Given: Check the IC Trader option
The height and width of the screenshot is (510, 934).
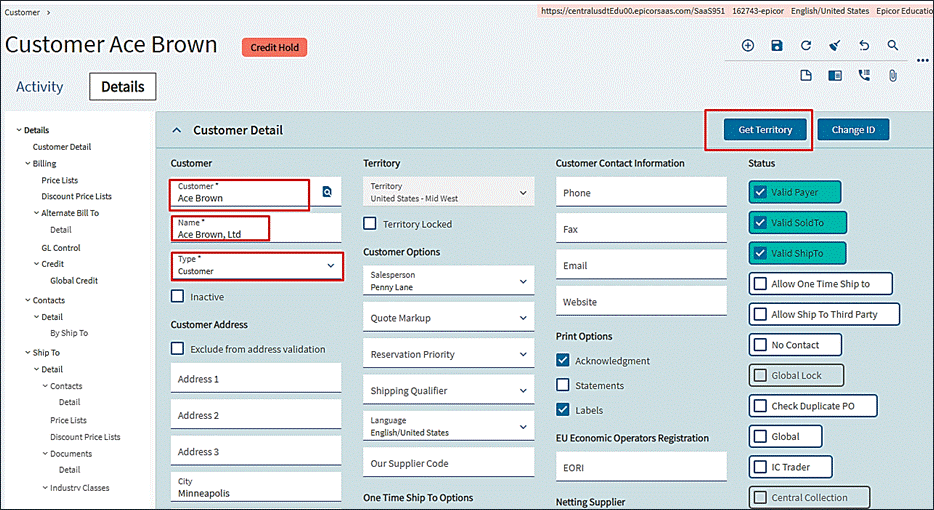Looking at the screenshot, I should point(760,467).
